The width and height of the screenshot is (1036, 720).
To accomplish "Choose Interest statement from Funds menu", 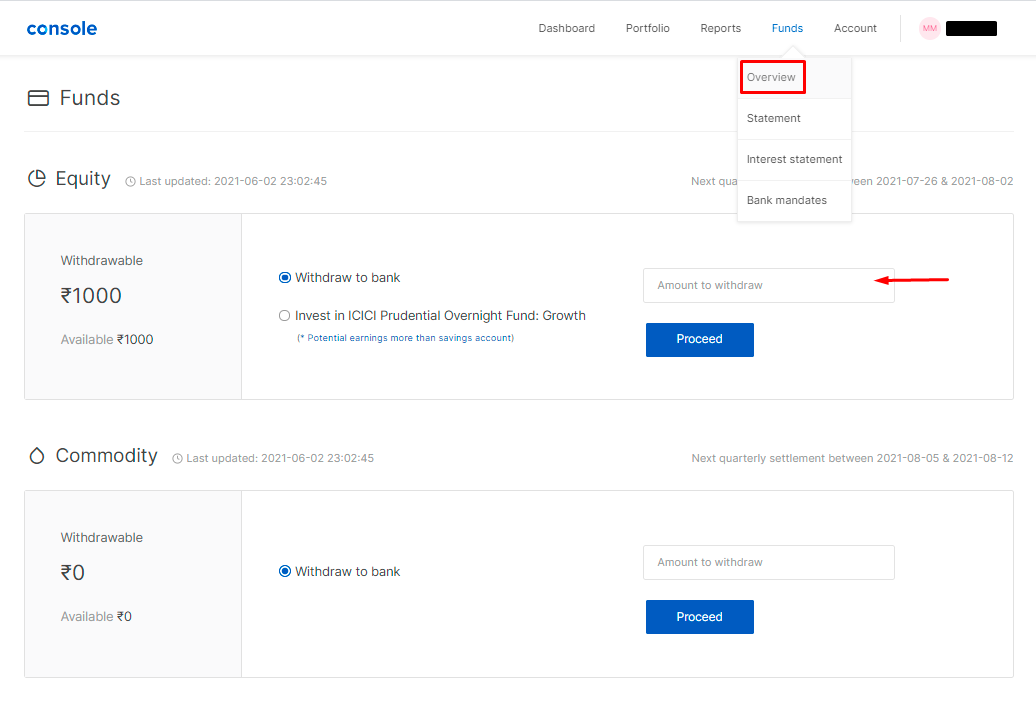I will click(794, 159).
